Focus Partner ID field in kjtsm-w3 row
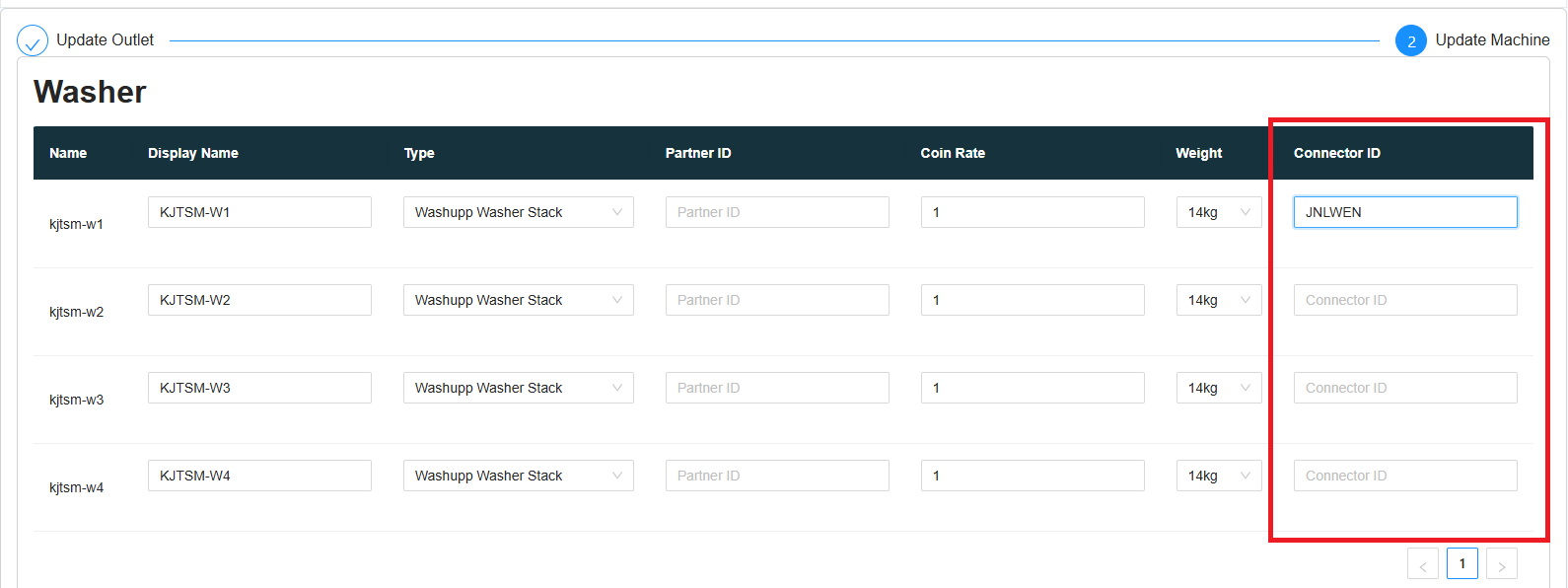1568x588 pixels. pos(777,388)
